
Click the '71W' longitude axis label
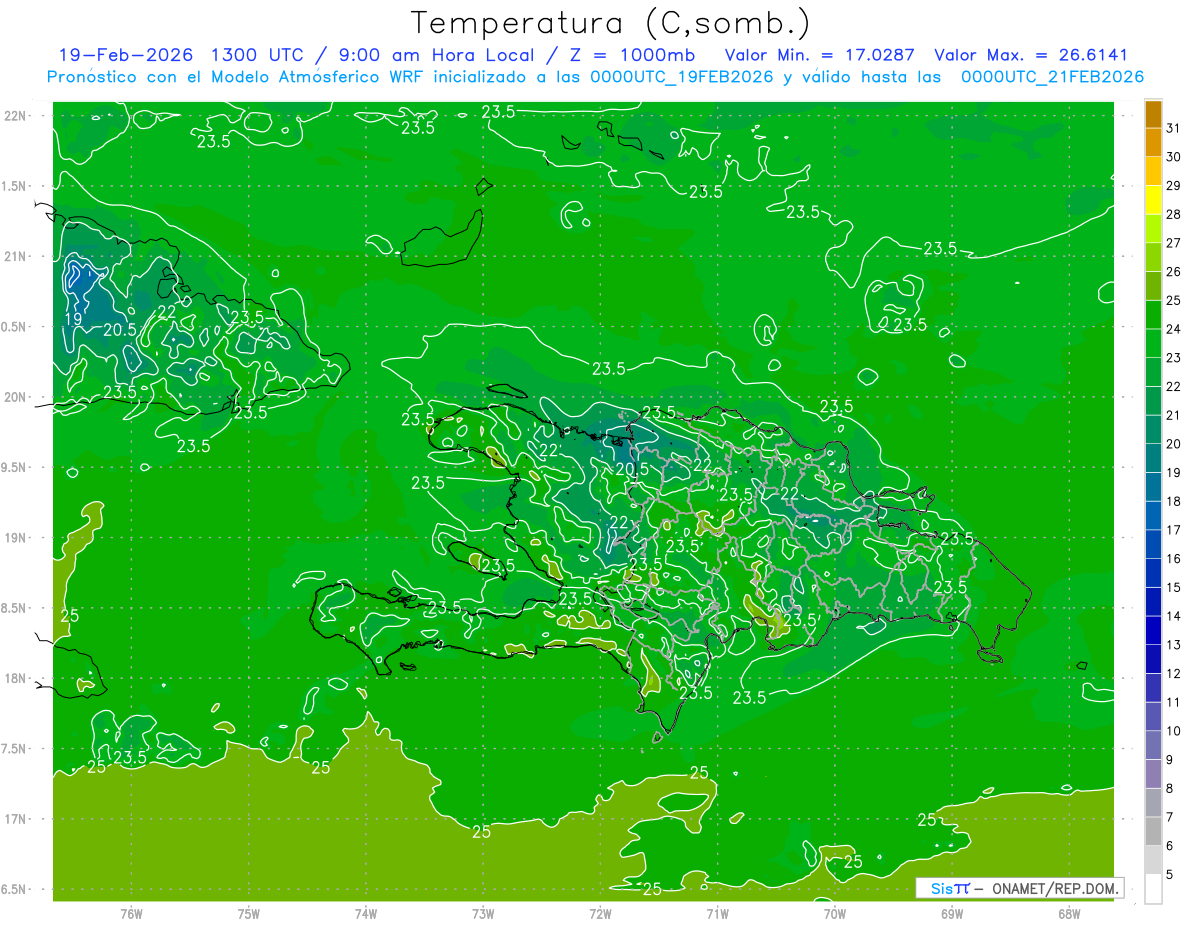coord(717,913)
